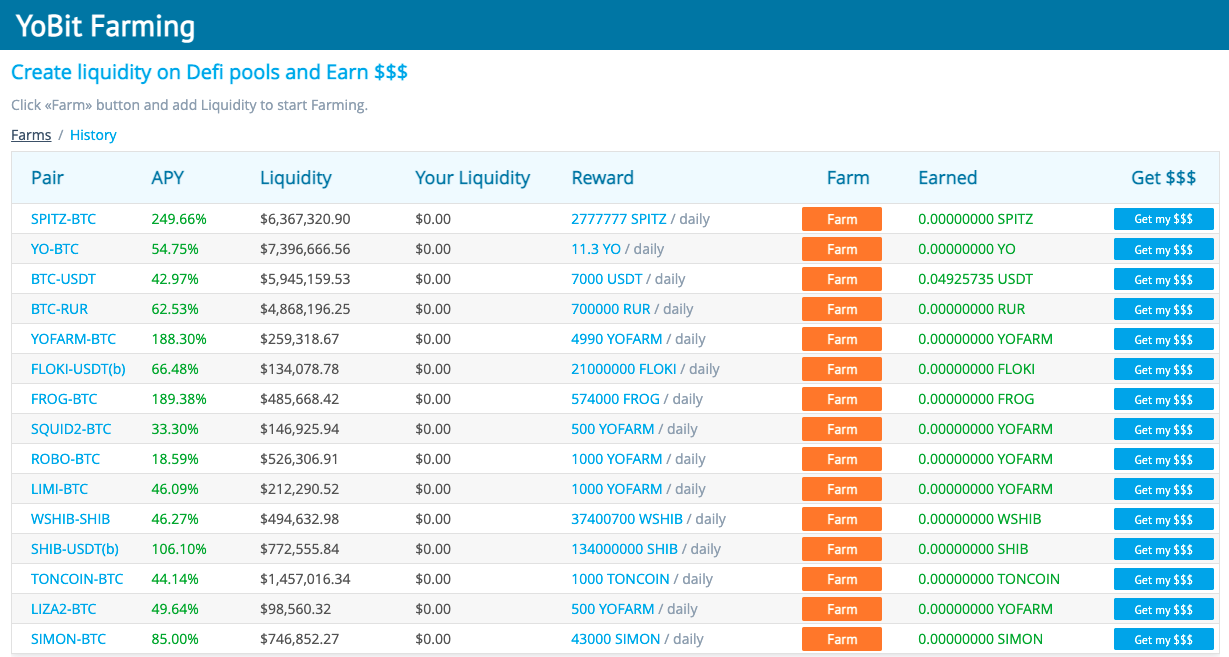Open the 700000 RUR reward link
This screenshot has height=657, width=1229.
(x=610, y=309)
